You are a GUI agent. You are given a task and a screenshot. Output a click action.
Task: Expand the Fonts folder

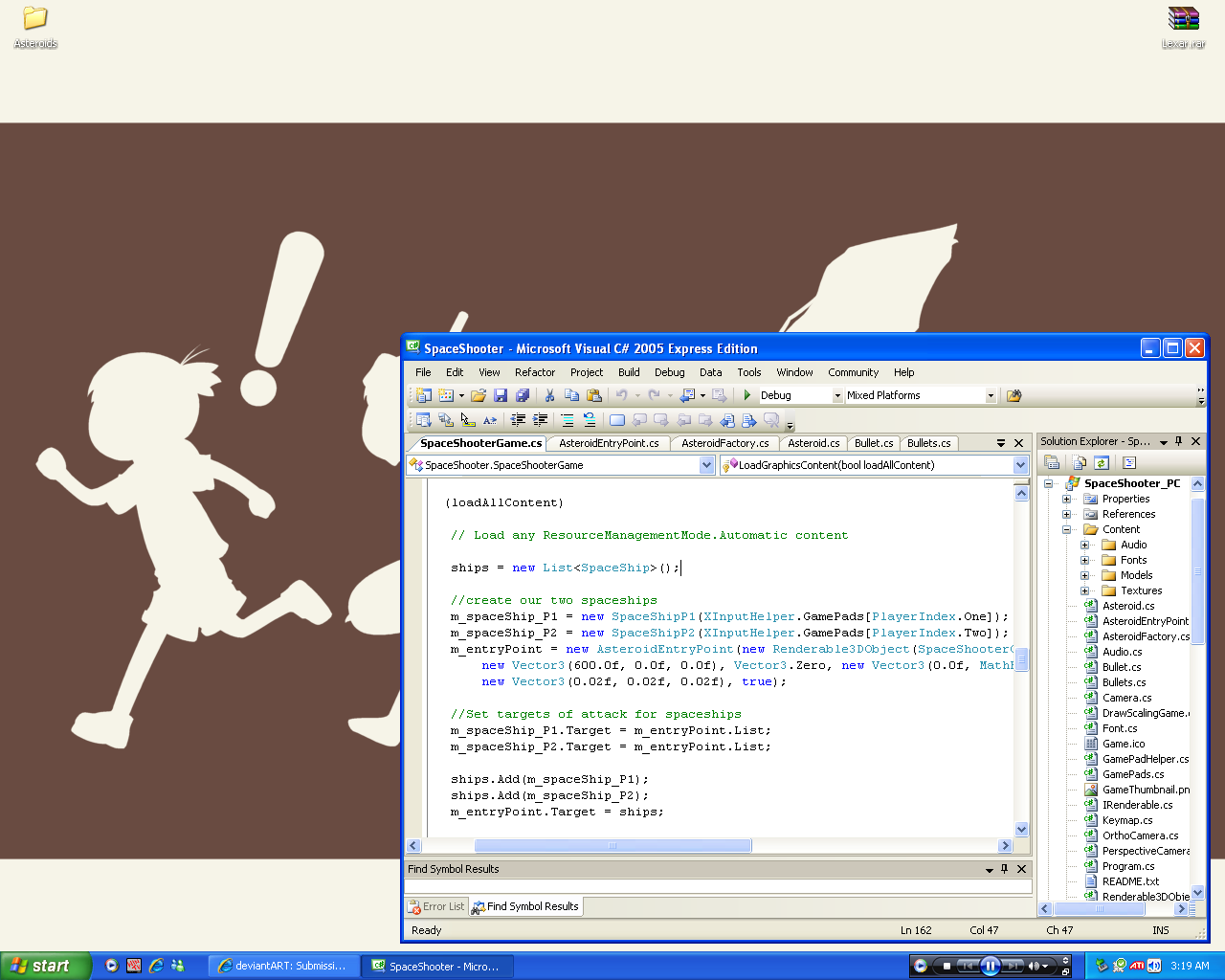point(1084,560)
